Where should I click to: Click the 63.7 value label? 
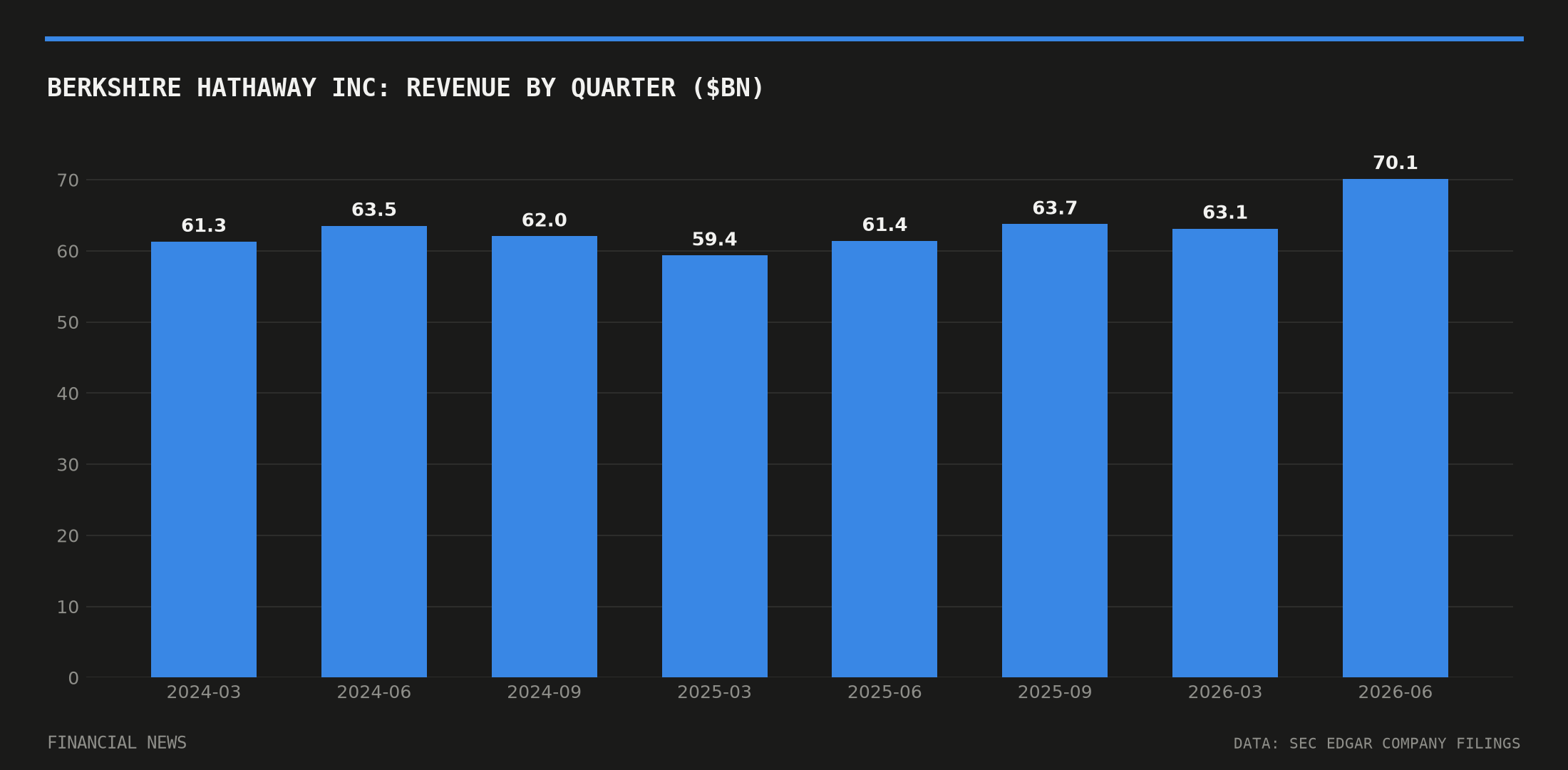click(1055, 209)
